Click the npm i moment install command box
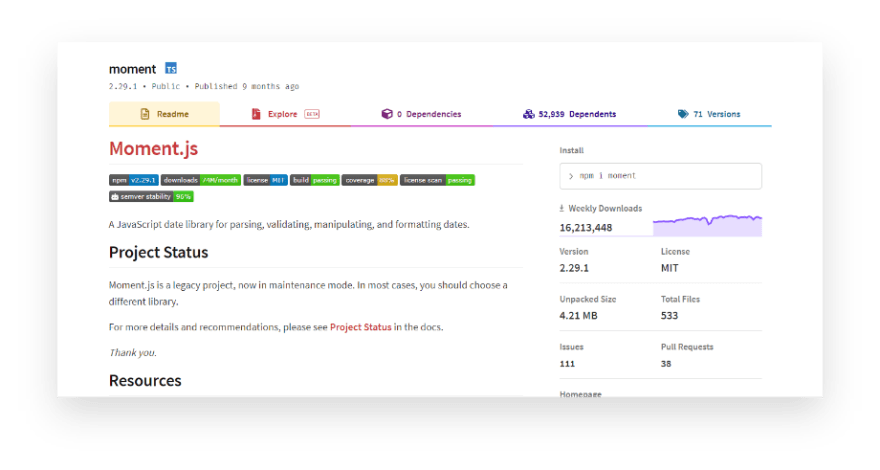Screen dimensions: 880x470 [661, 176]
